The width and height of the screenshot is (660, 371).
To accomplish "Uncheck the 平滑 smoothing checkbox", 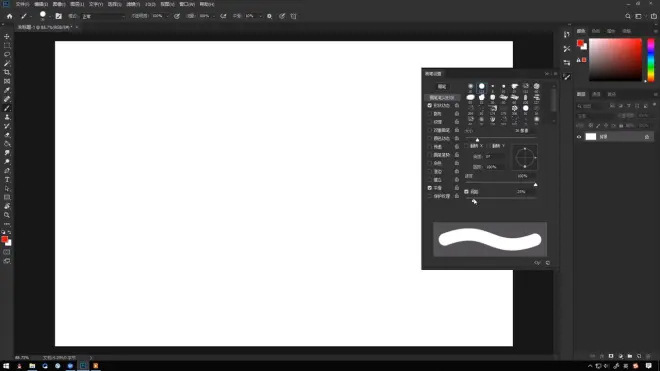I will coord(430,188).
